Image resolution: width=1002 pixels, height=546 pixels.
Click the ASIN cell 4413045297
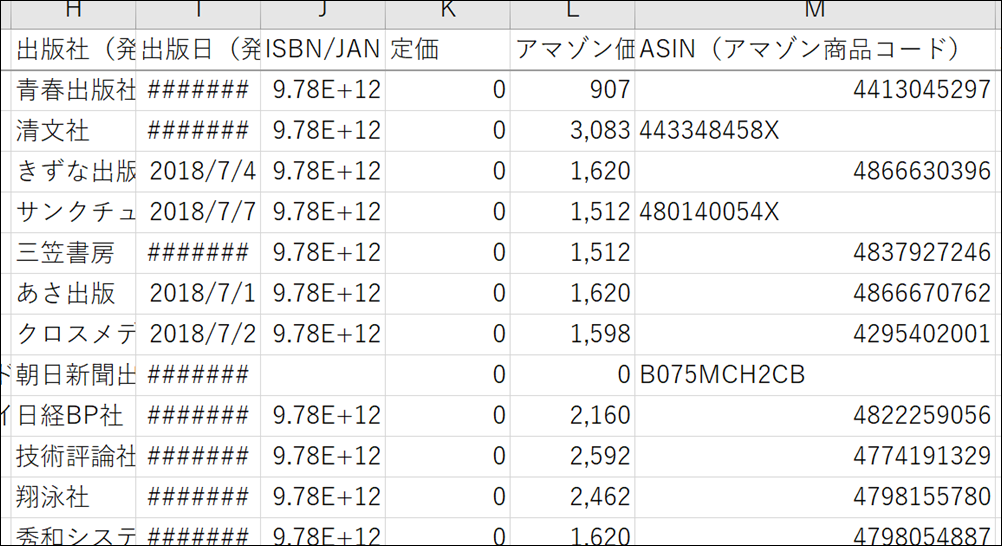click(815, 90)
